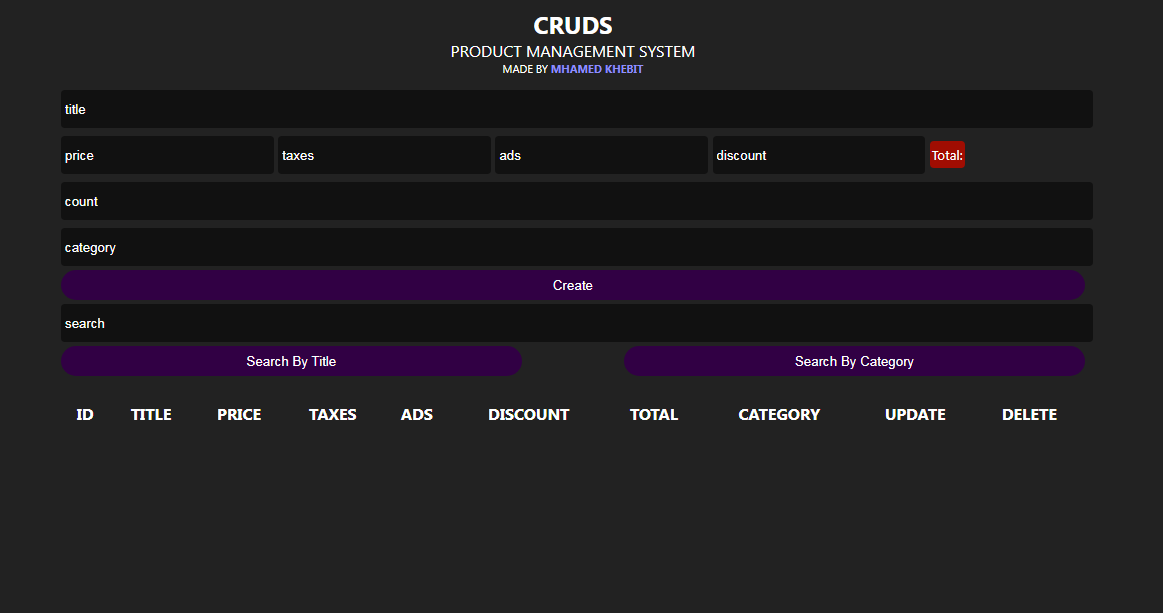Focus the price input box
Image resolution: width=1163 pixels, height=613 pixels.
coord(167,155)
